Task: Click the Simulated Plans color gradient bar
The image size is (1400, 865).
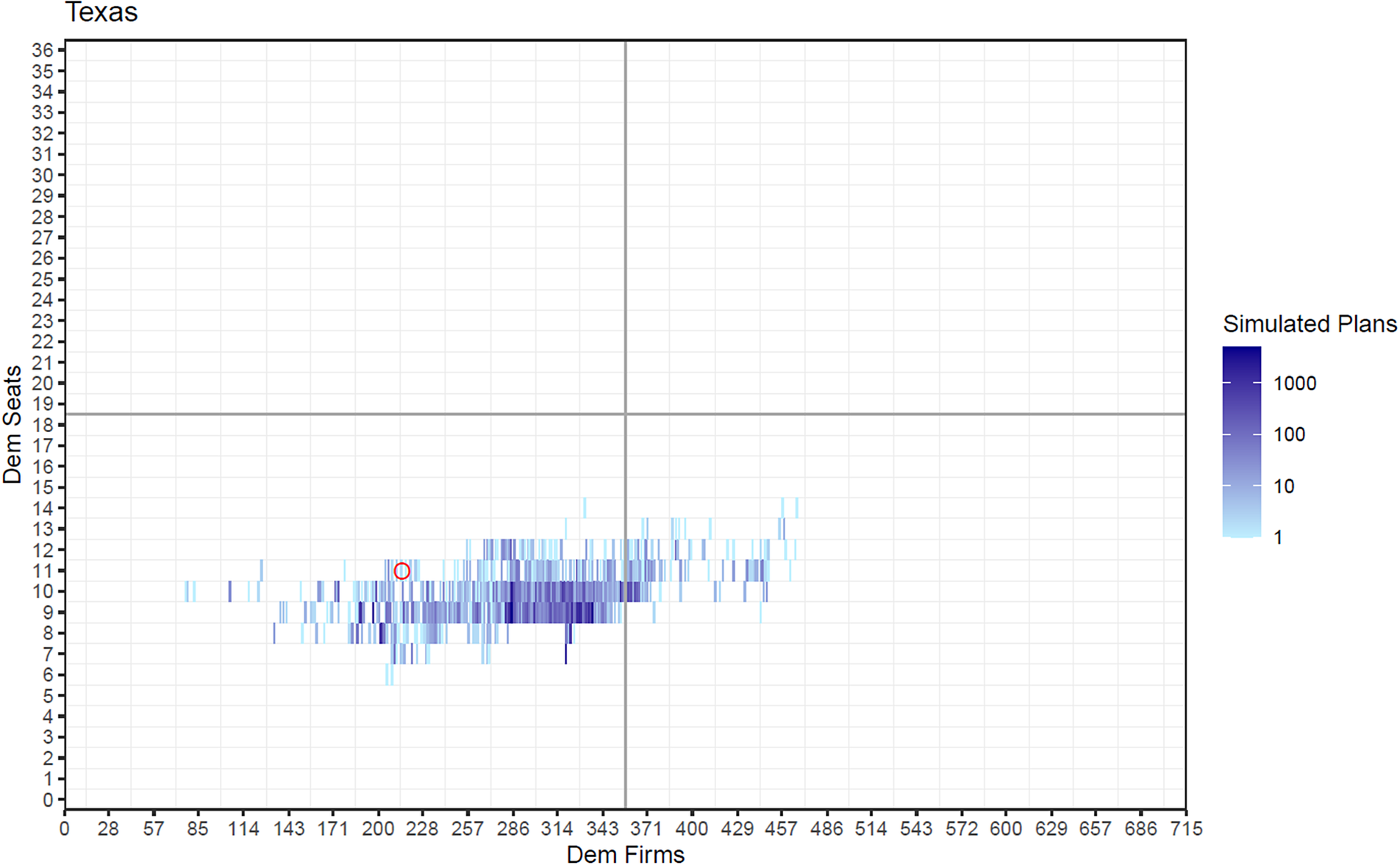Action: pos(1242,442)
